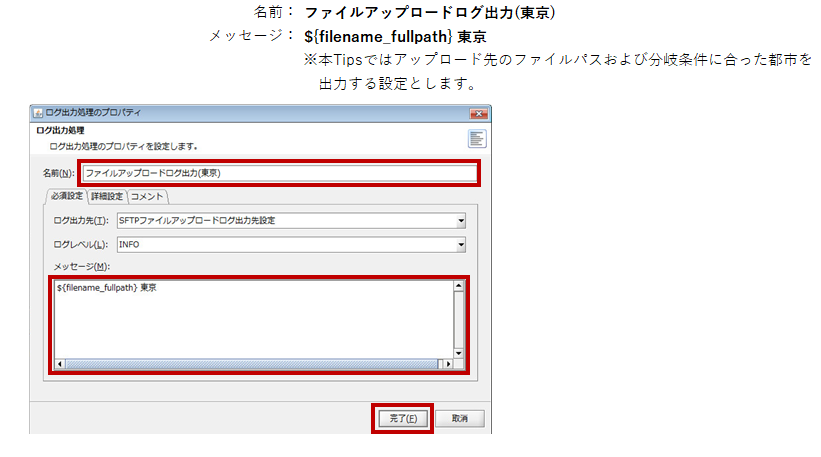This screenshot has width=821, height=457.
Task: Click the message area scroll down arrow
Action: click(458, 353)
